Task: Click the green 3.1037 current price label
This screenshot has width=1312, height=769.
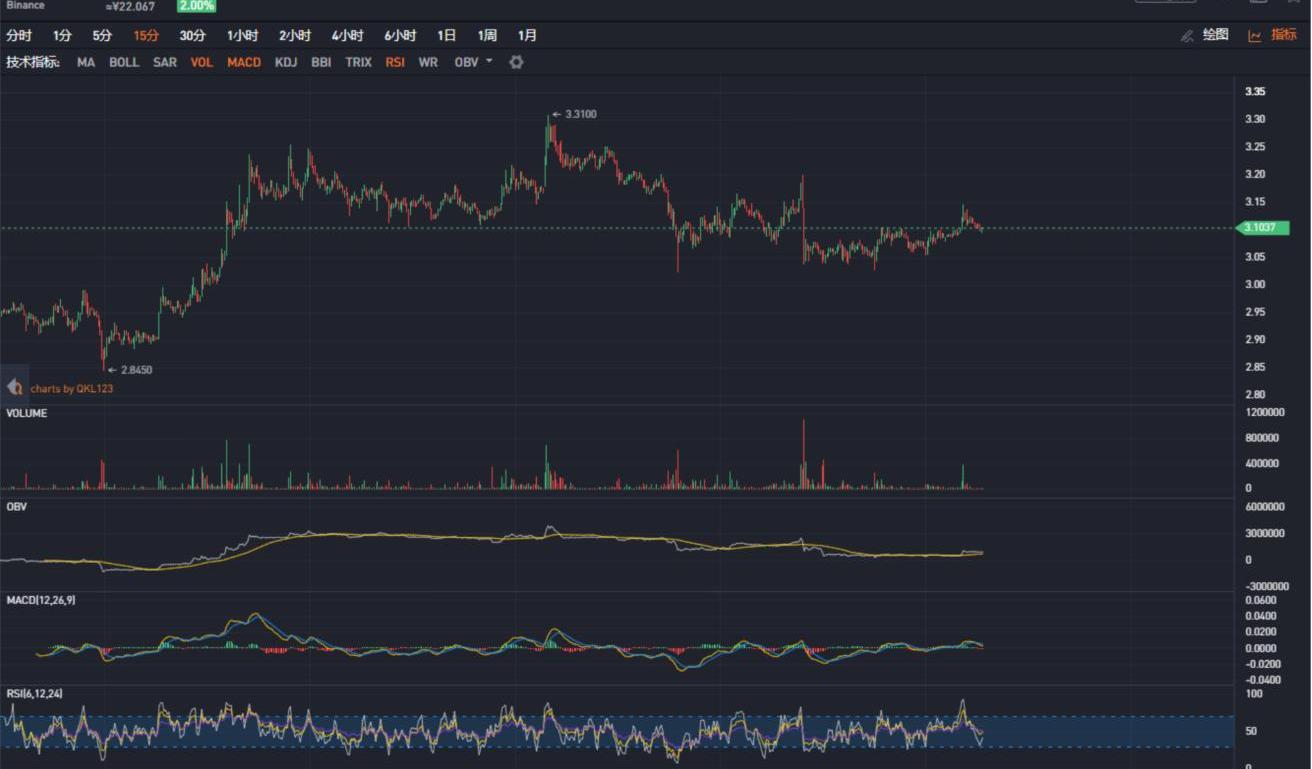Action: [1263, 228]
